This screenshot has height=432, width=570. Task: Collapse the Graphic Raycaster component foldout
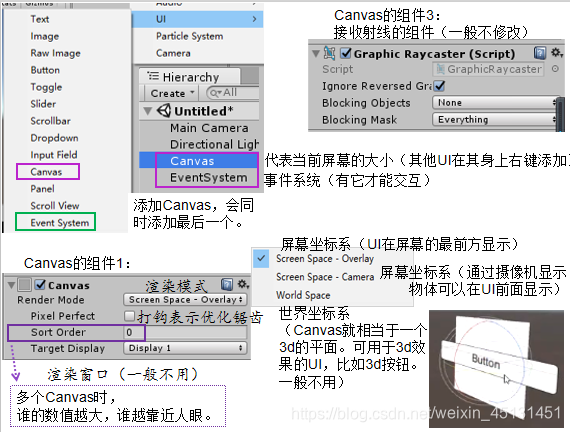pos(316,53)
